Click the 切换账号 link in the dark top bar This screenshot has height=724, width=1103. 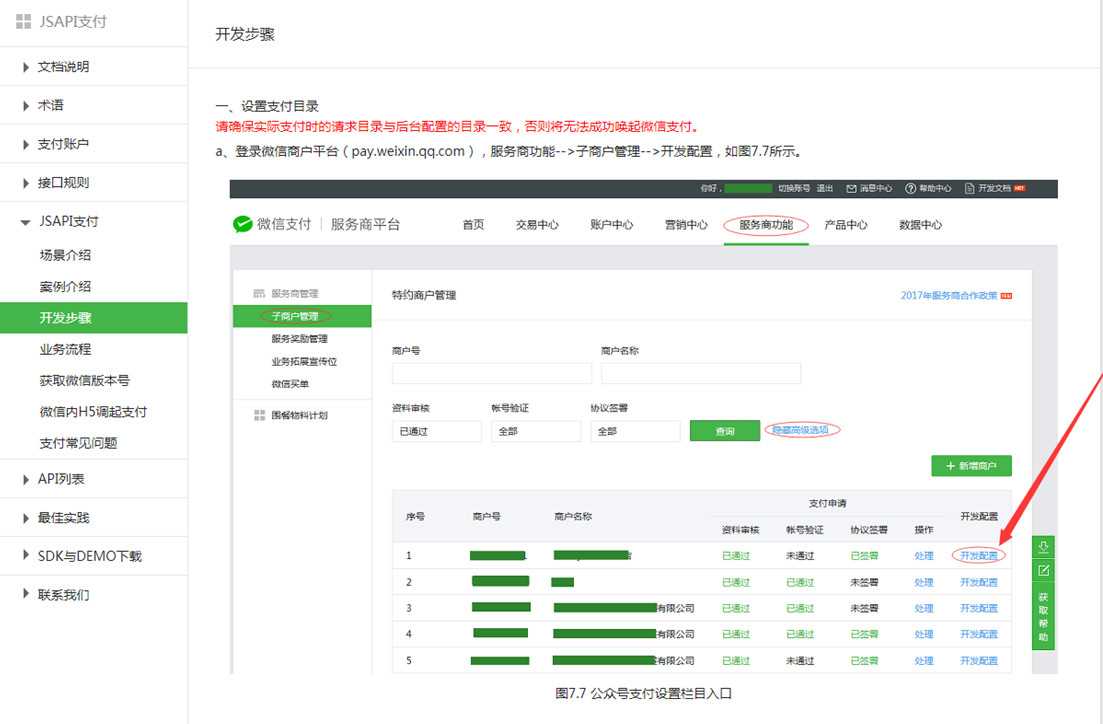coord(793,189)
